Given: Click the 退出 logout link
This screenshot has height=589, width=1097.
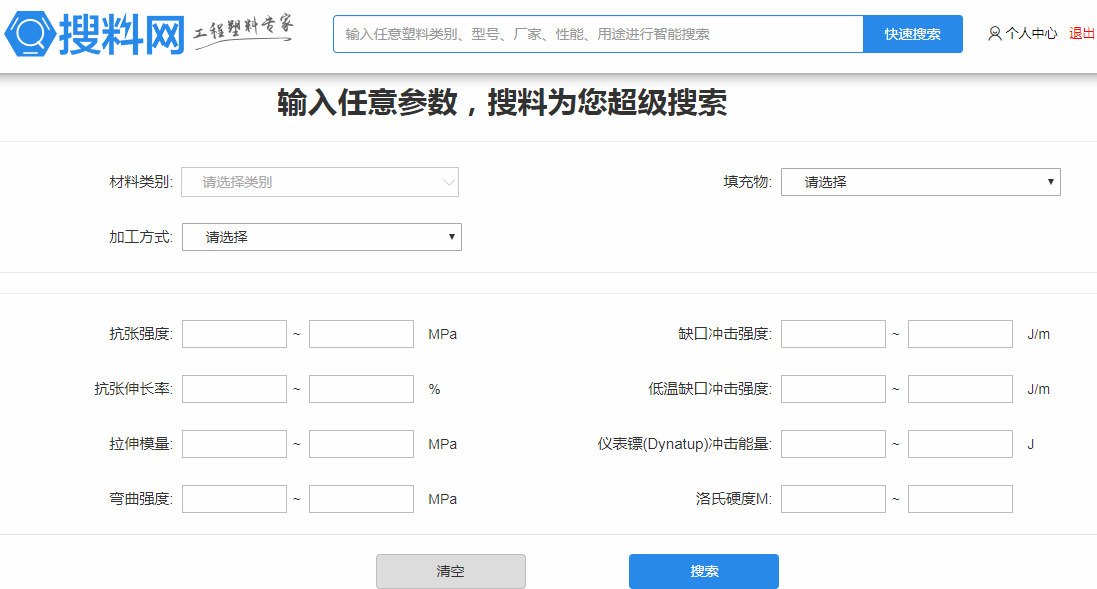Looking at the screenshot, I should click(1082, 33).
